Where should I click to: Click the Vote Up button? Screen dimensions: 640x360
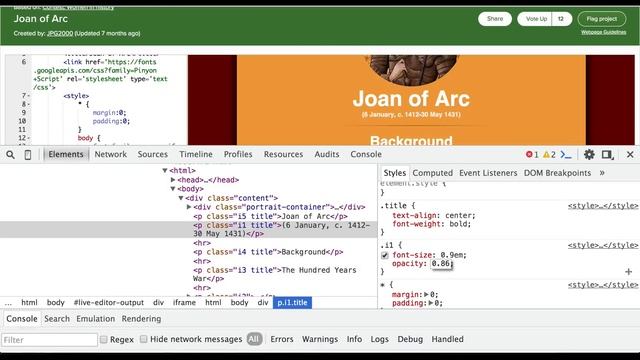click(536, 19)
